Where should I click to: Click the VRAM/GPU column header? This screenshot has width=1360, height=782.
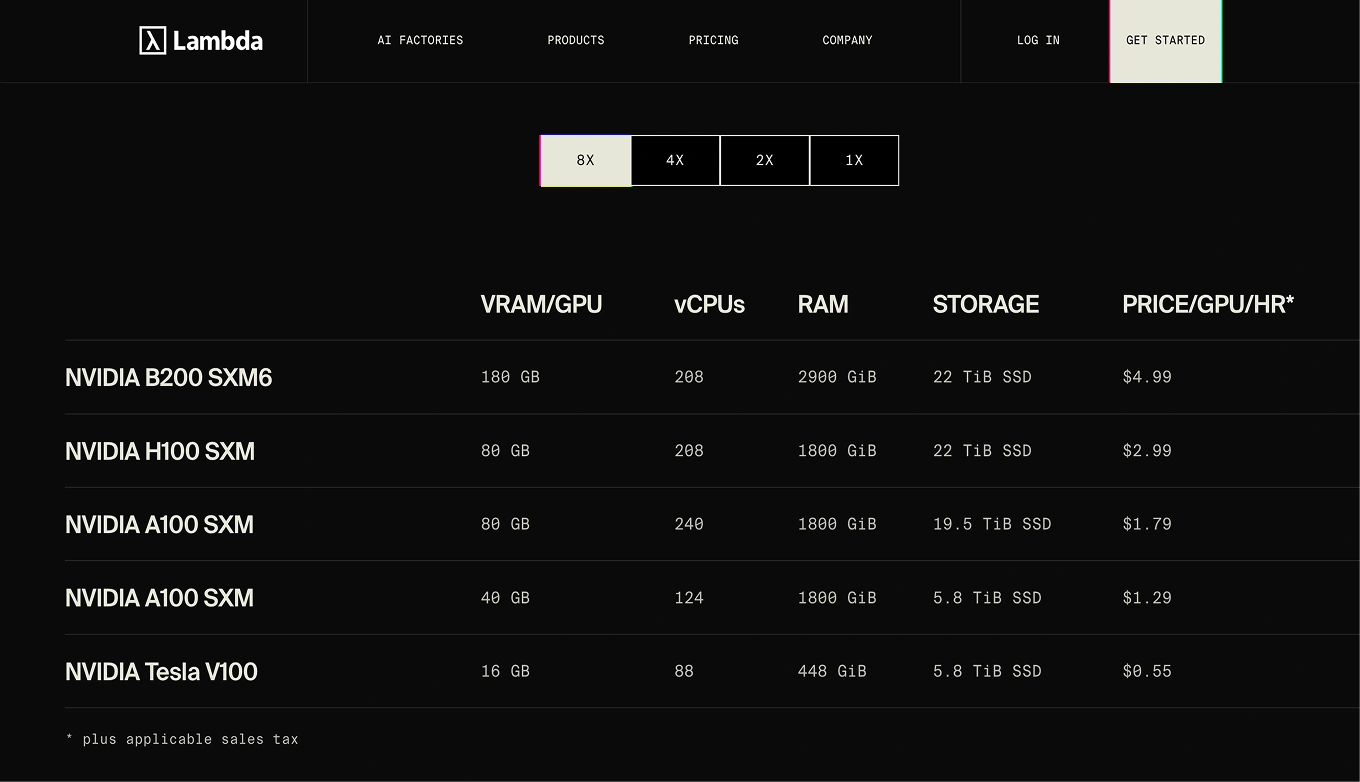(x=541, y=304)
